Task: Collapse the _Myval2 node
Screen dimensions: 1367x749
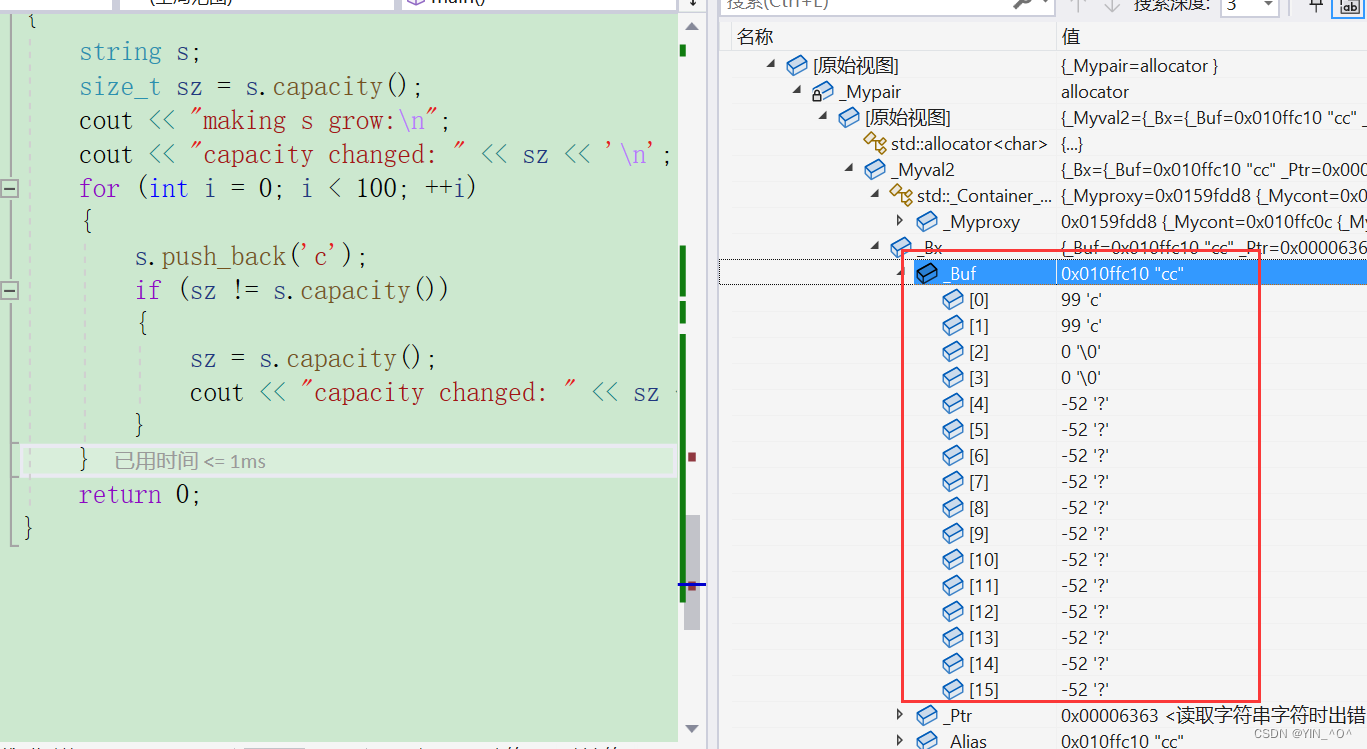Action: pos(849,169)
